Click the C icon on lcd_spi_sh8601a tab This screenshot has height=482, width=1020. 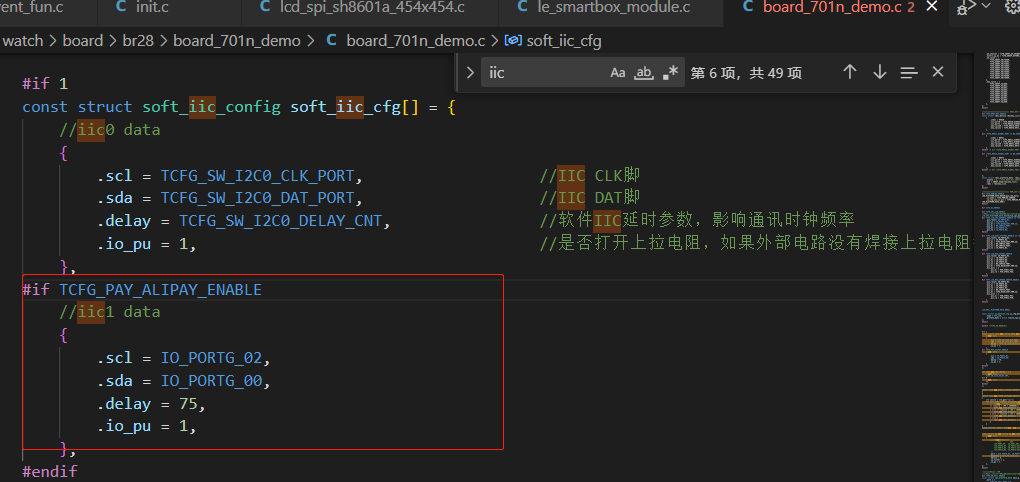click(x=265, y=7)
